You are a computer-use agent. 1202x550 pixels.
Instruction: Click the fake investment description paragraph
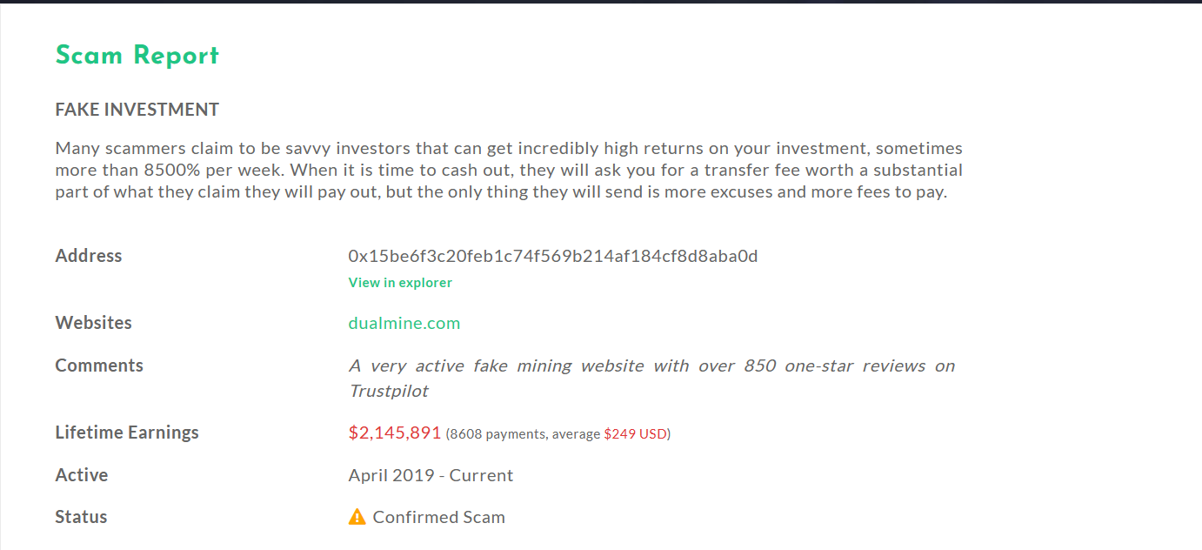tap(508, 170)
